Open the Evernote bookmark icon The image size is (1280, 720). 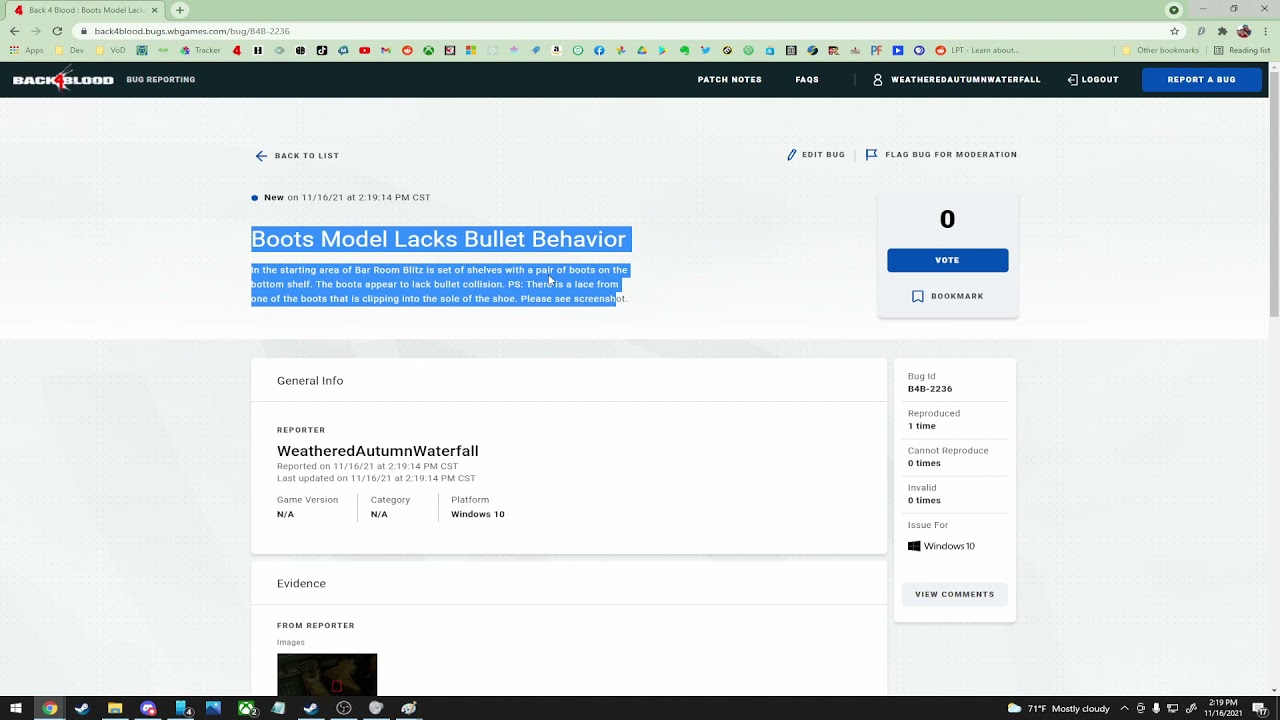(x=684, y=50)
